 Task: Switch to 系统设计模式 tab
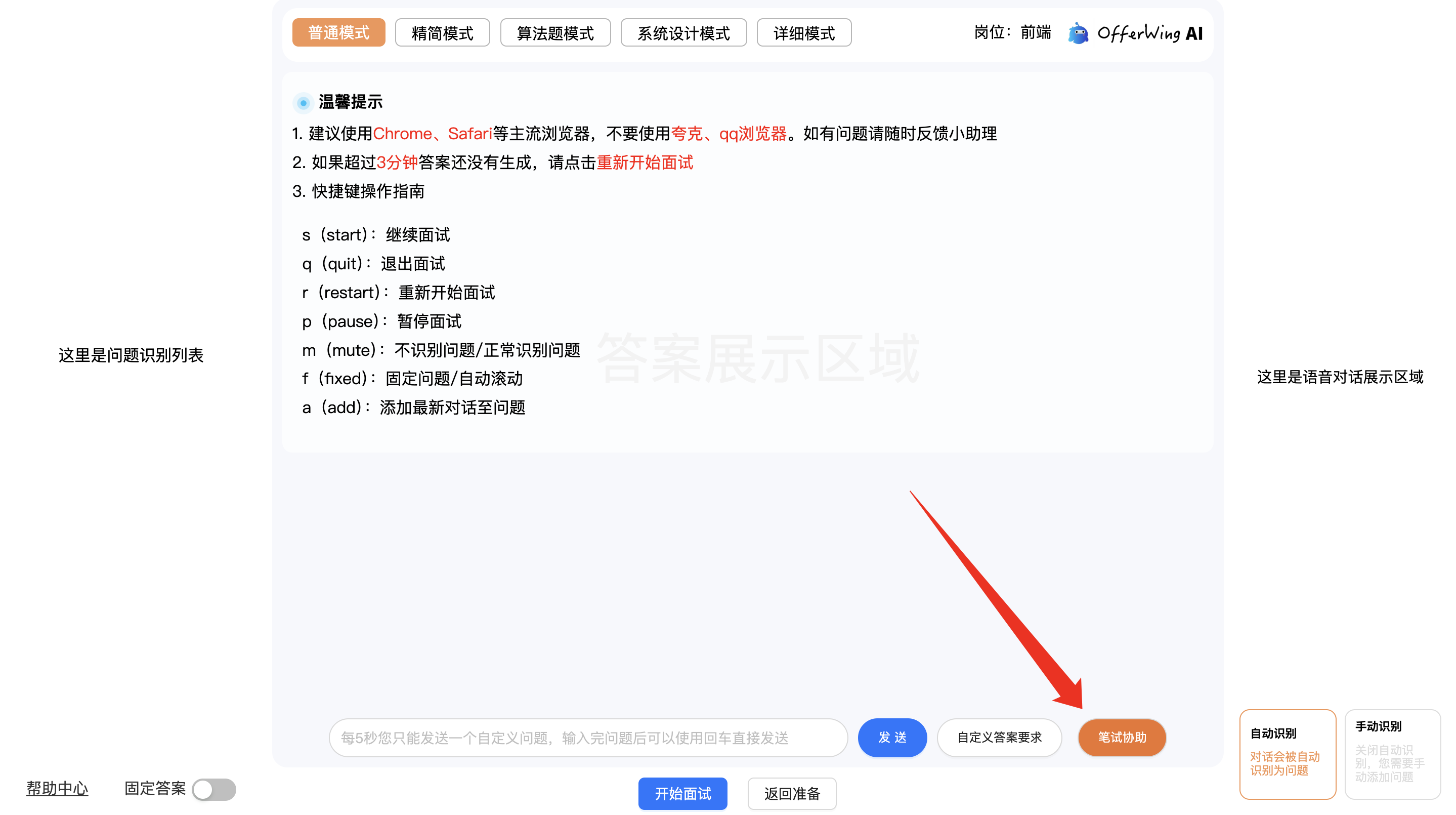tap(683, 33)
